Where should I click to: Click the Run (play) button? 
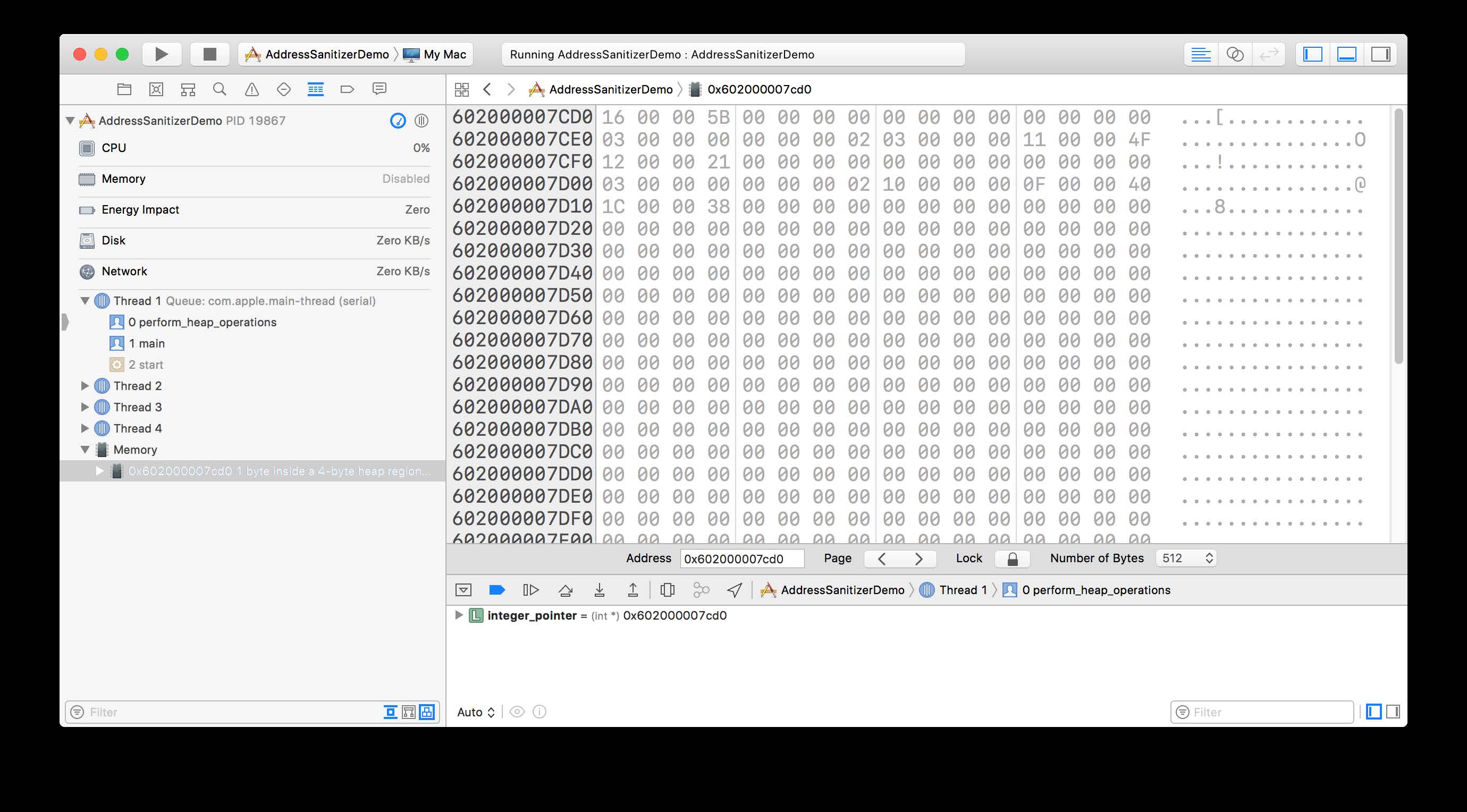pos(162,54)
